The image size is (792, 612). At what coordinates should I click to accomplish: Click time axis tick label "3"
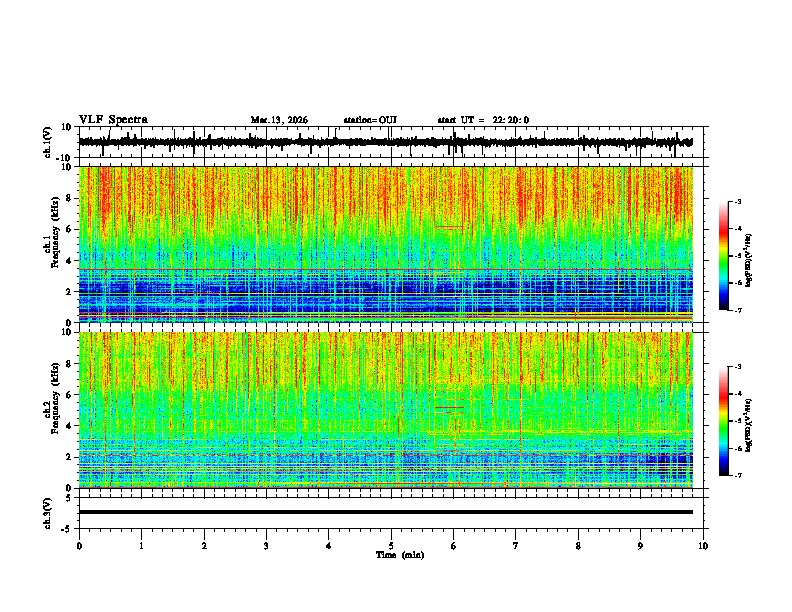point(266,546)
